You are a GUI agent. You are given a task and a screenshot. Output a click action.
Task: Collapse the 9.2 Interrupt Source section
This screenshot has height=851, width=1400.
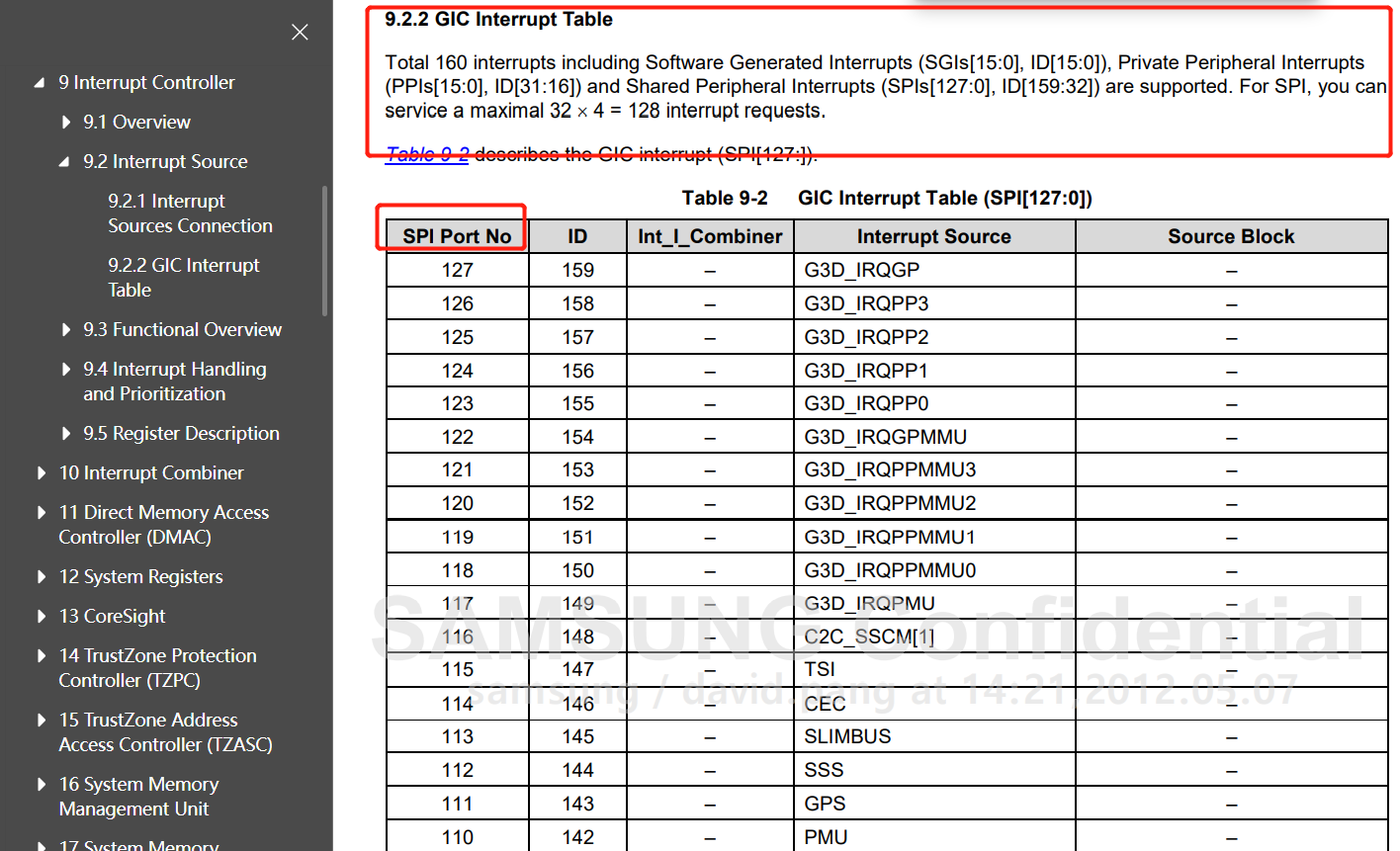[x=64, y=162]
